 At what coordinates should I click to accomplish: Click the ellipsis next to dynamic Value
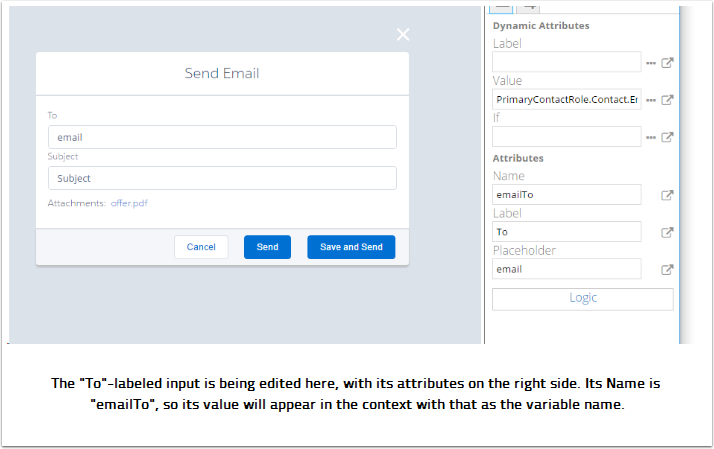click(651, 100)
